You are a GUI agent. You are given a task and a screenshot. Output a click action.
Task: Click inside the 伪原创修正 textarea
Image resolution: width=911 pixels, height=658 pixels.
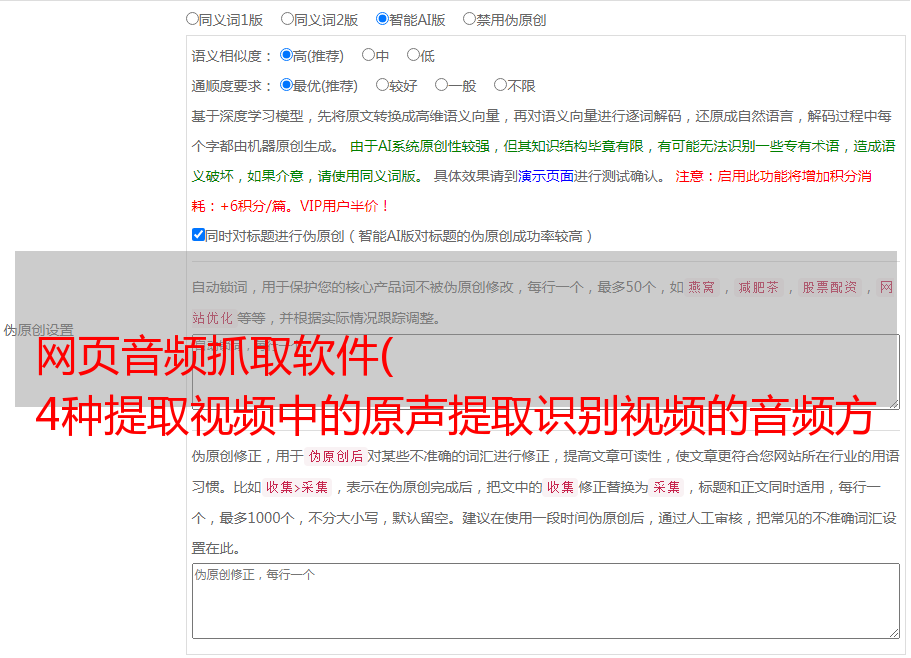pyautogui.click(x=546, y=601)
